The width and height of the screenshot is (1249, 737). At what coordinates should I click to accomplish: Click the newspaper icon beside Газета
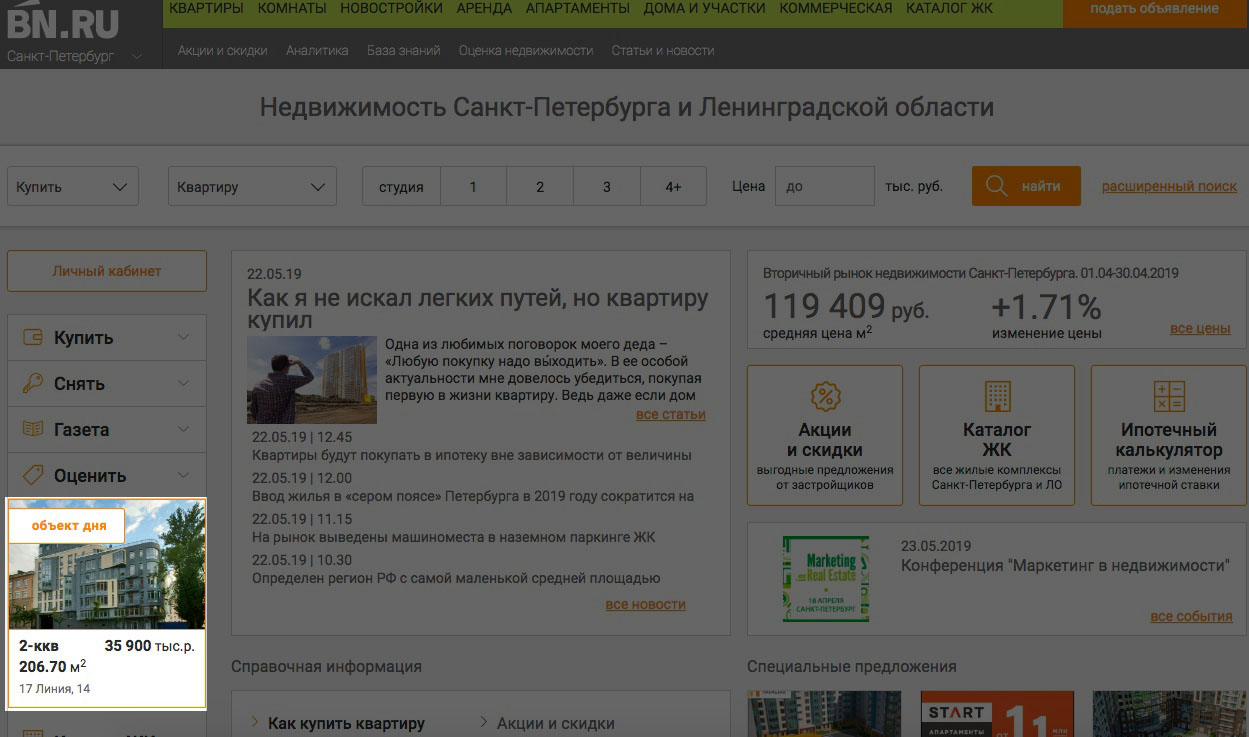(33, 430)
